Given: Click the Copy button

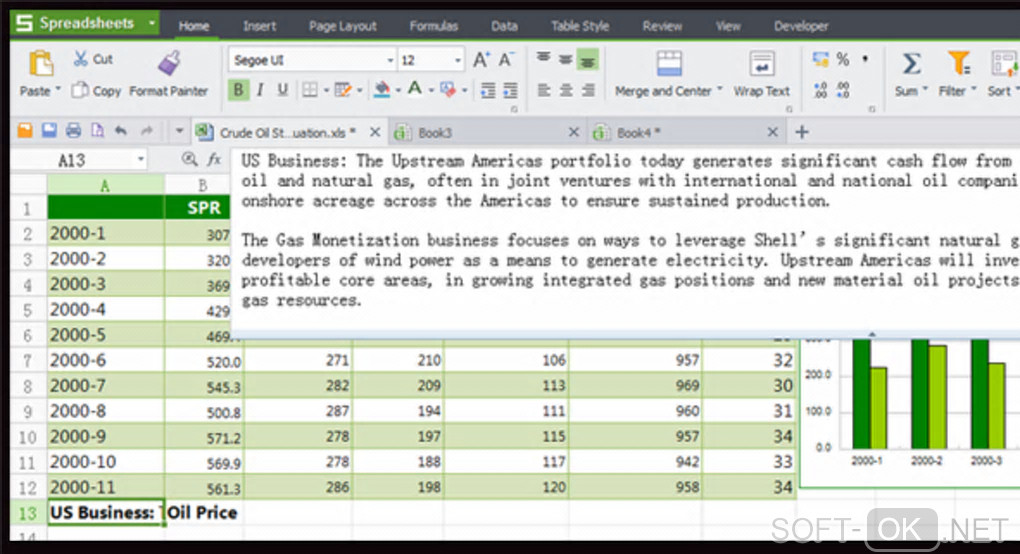Looking at the screenshot, I should point(98,91).
